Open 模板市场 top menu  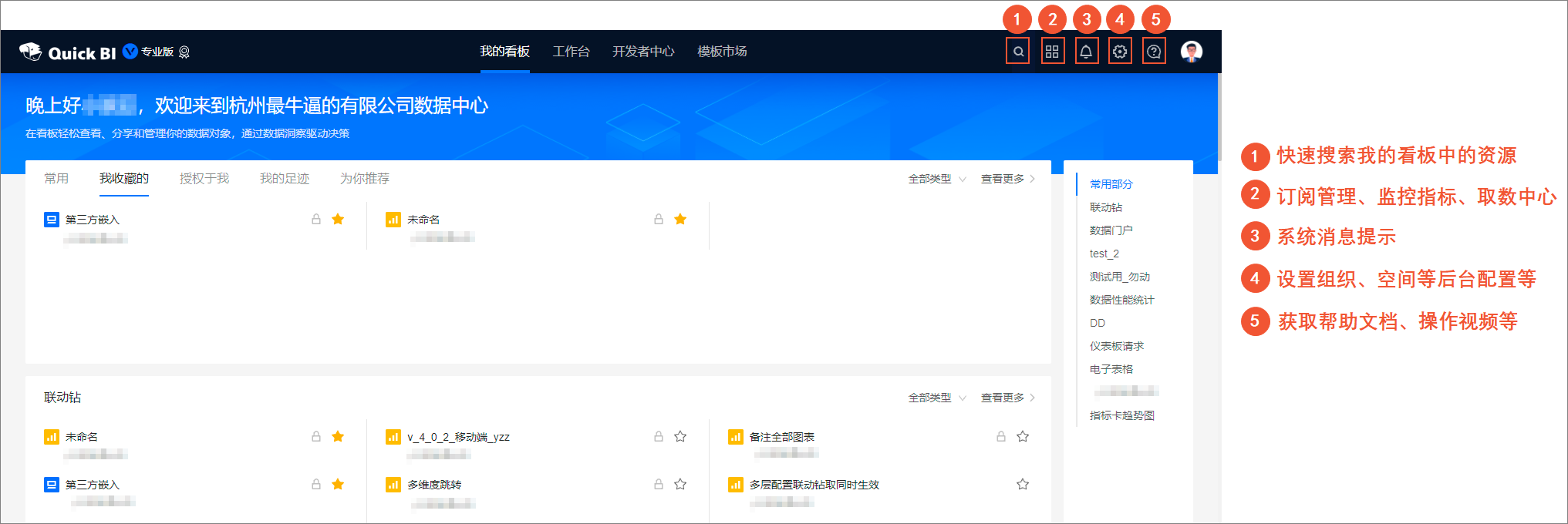click(722, 52)
